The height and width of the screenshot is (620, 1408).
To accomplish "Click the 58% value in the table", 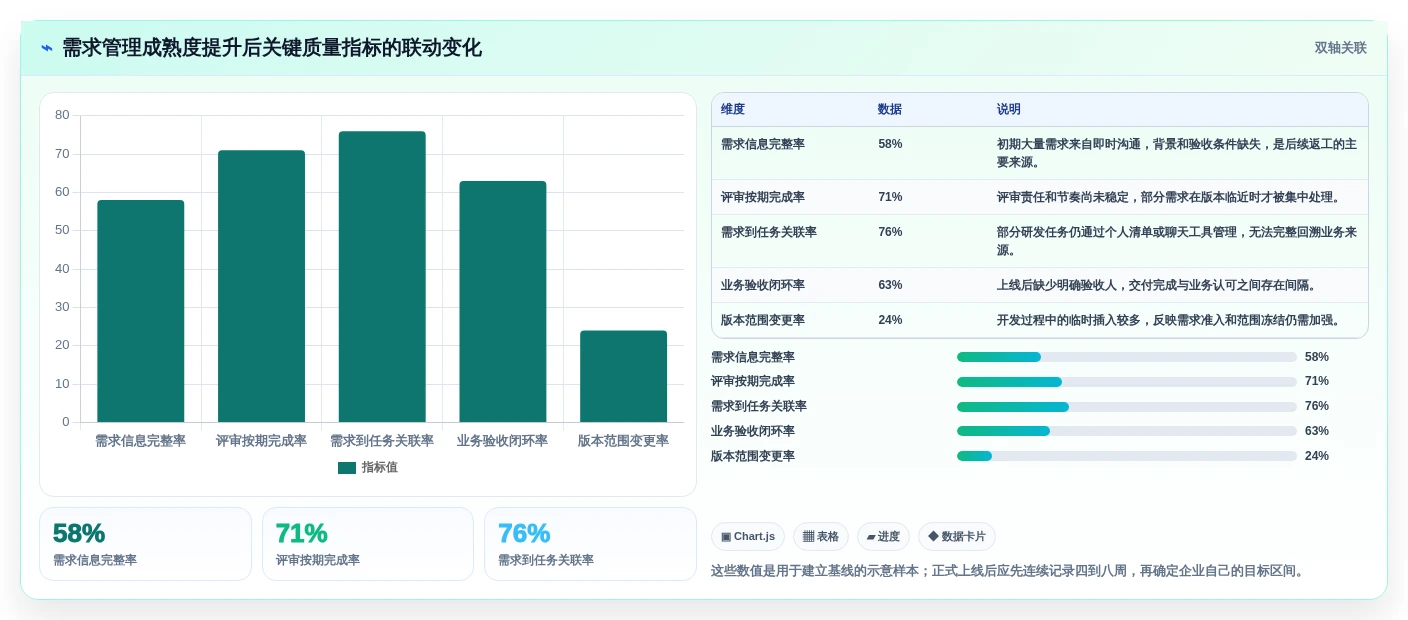I will 890,144.
